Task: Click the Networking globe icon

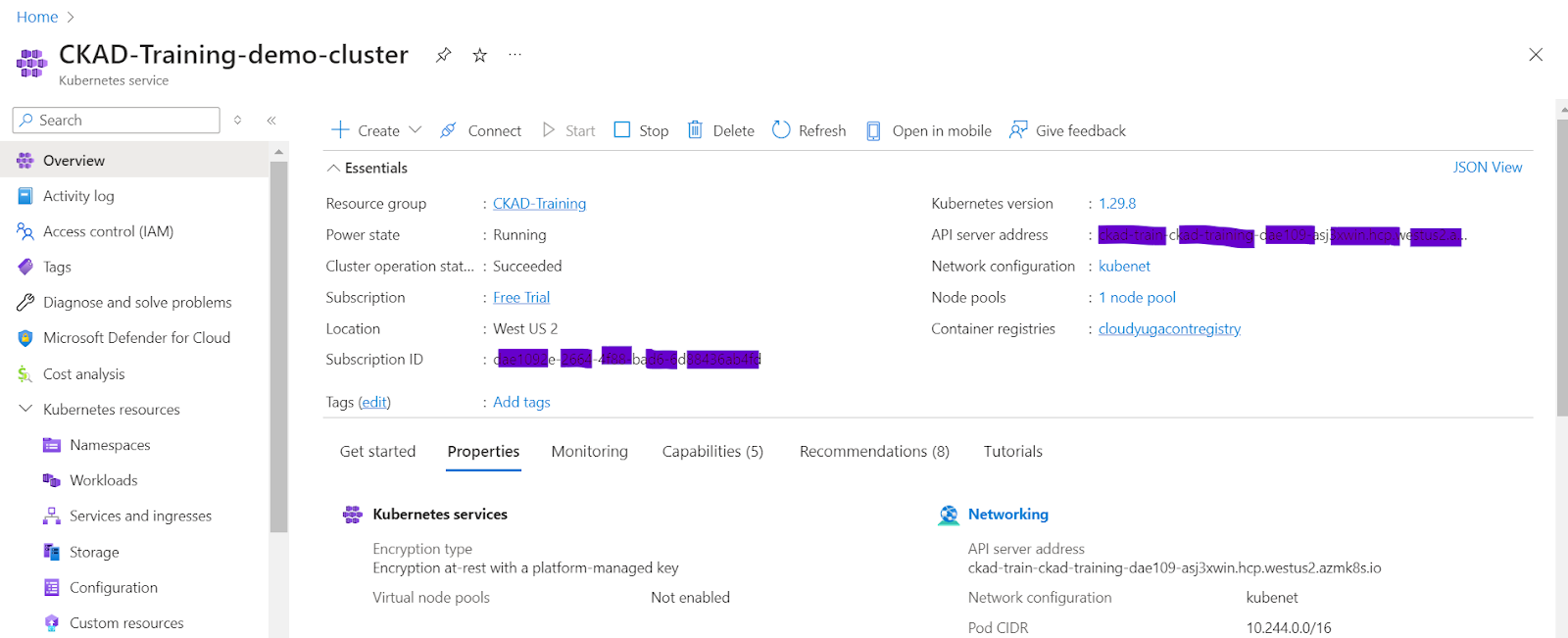Action: (949, 515)
